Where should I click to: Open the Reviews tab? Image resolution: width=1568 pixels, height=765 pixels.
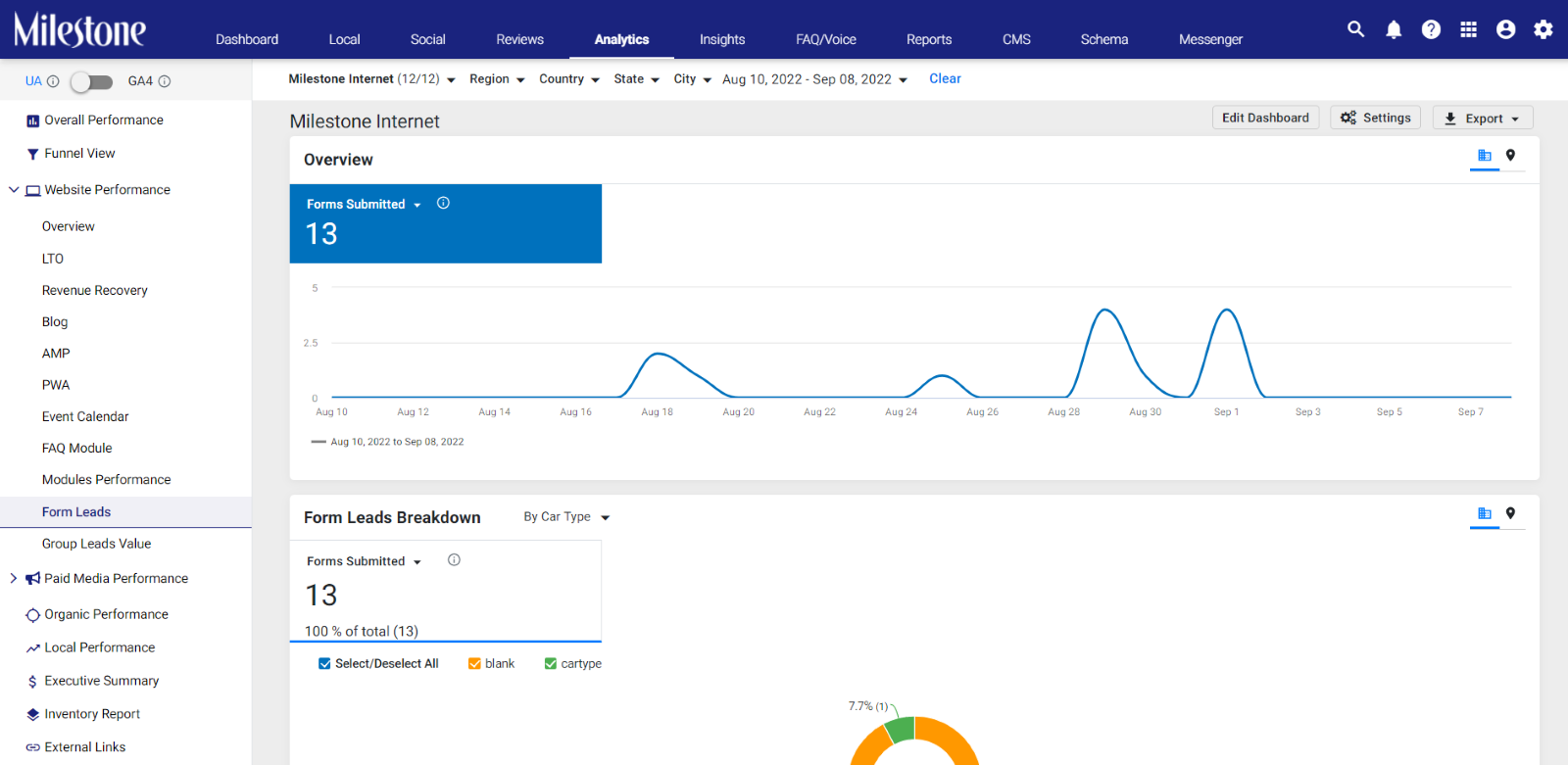[x=519, y=39]
